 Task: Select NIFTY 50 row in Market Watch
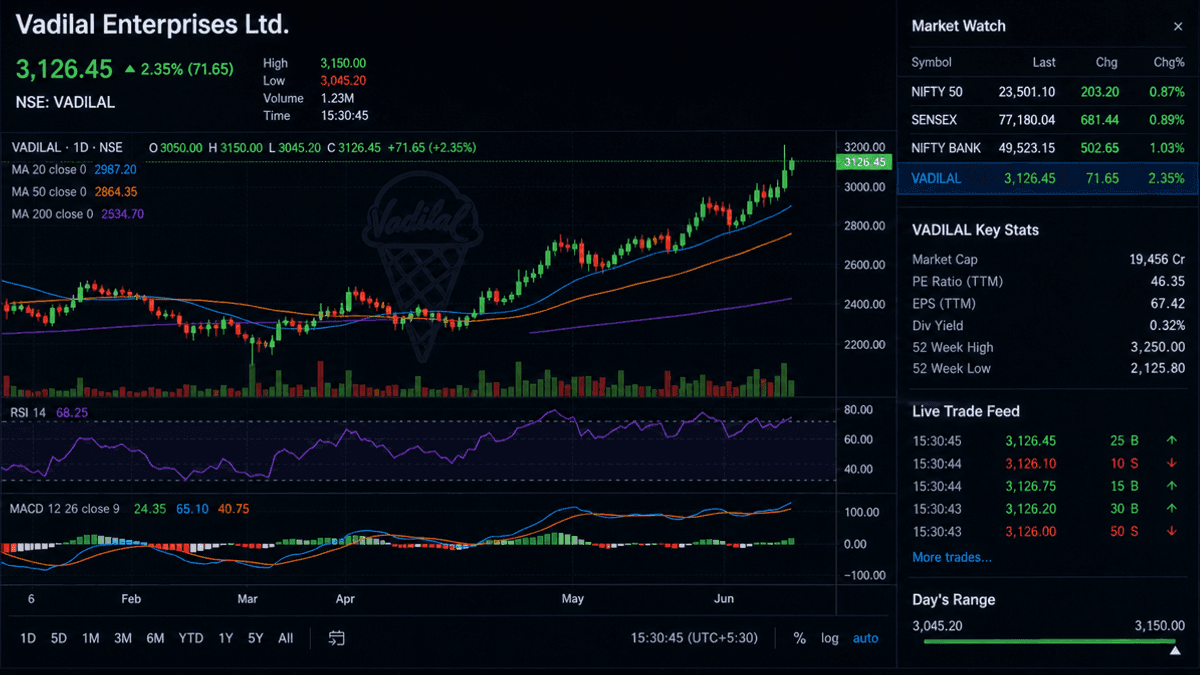1048,92
